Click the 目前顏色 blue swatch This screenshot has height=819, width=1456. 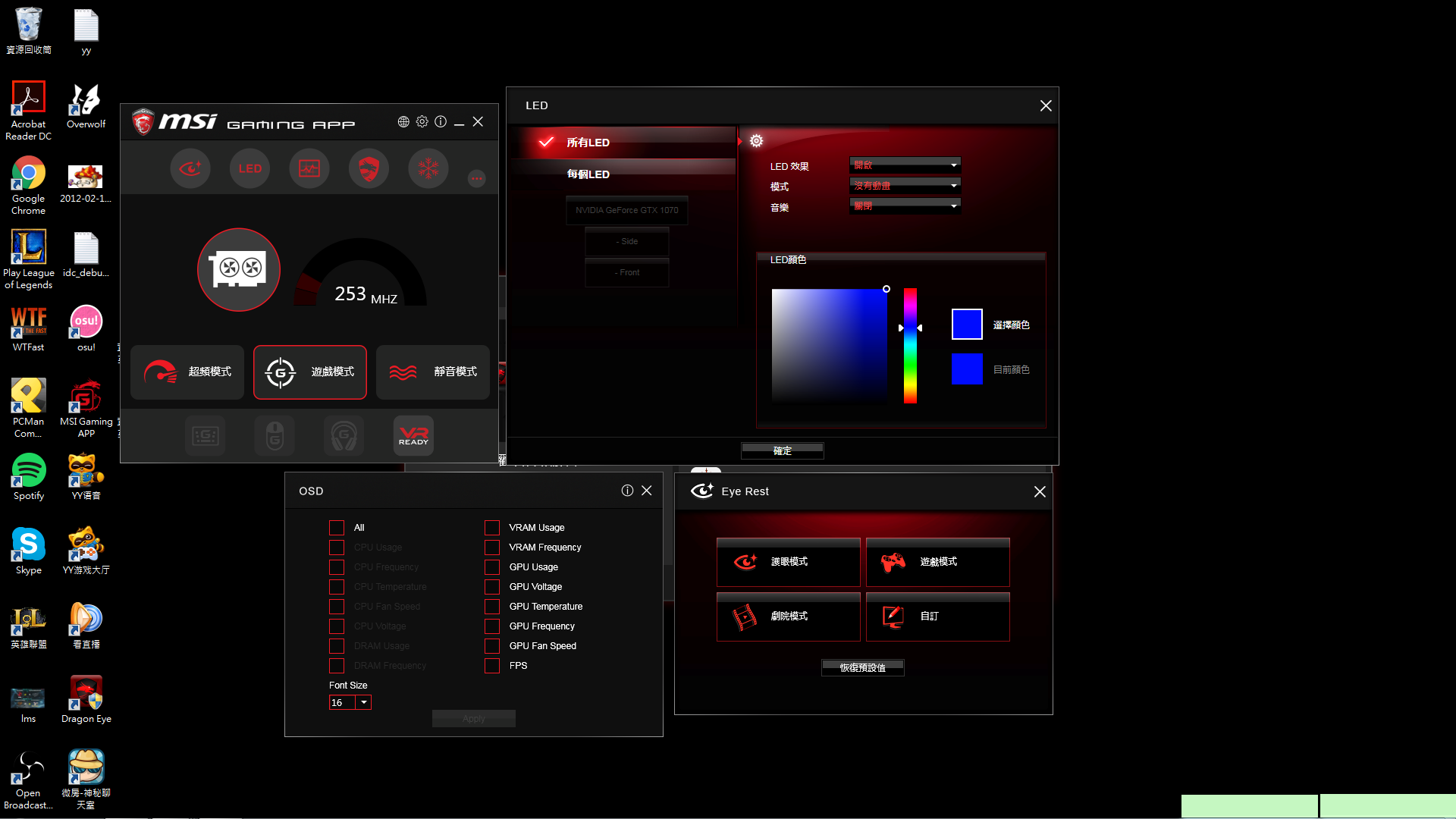pyautogui.click(x=967, y=369)
